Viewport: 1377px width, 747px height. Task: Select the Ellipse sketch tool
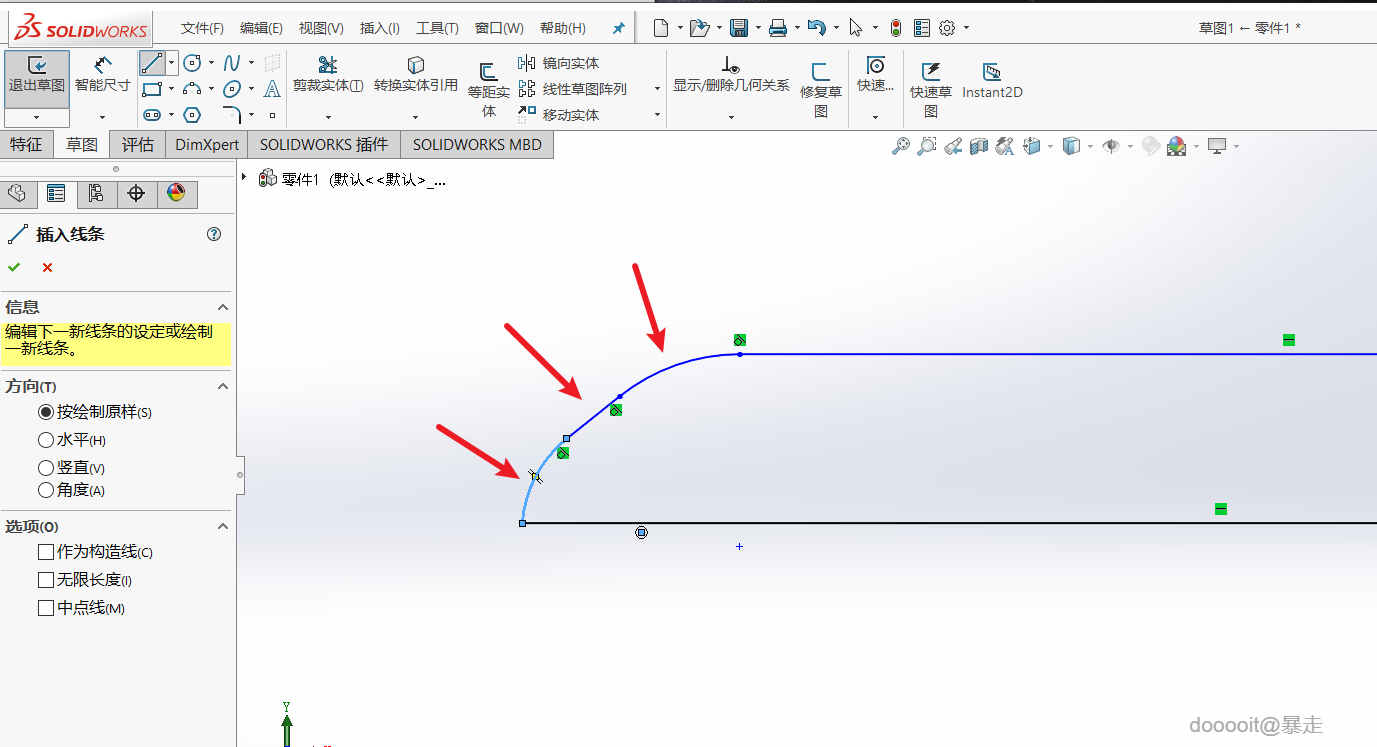(232, 89)
